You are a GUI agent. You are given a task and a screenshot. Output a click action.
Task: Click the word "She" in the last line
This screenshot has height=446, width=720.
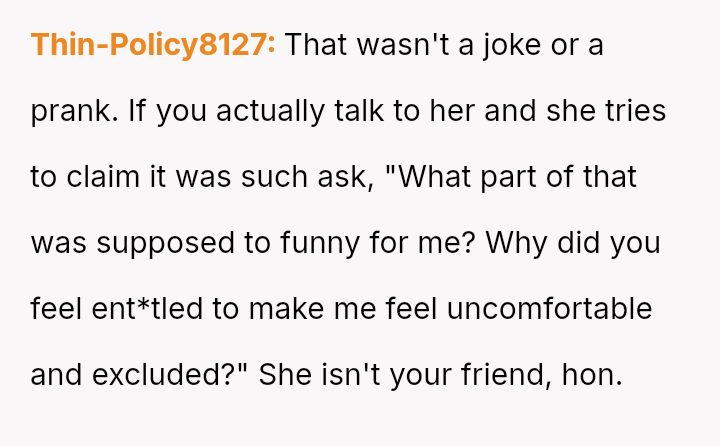(288, 375)
